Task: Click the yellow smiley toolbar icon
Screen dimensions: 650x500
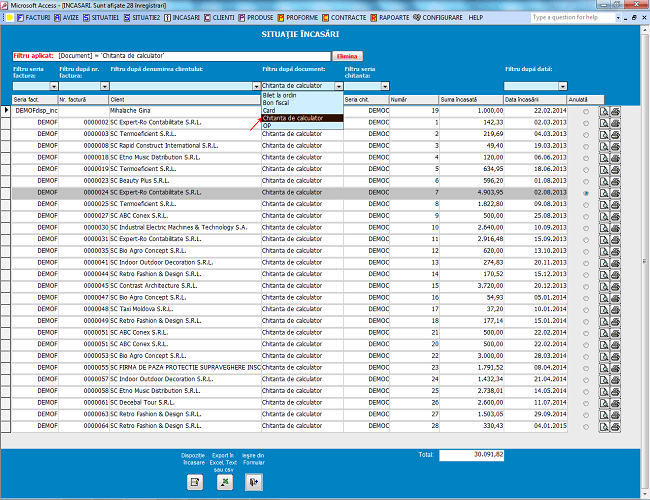Action: click(10, 18)
